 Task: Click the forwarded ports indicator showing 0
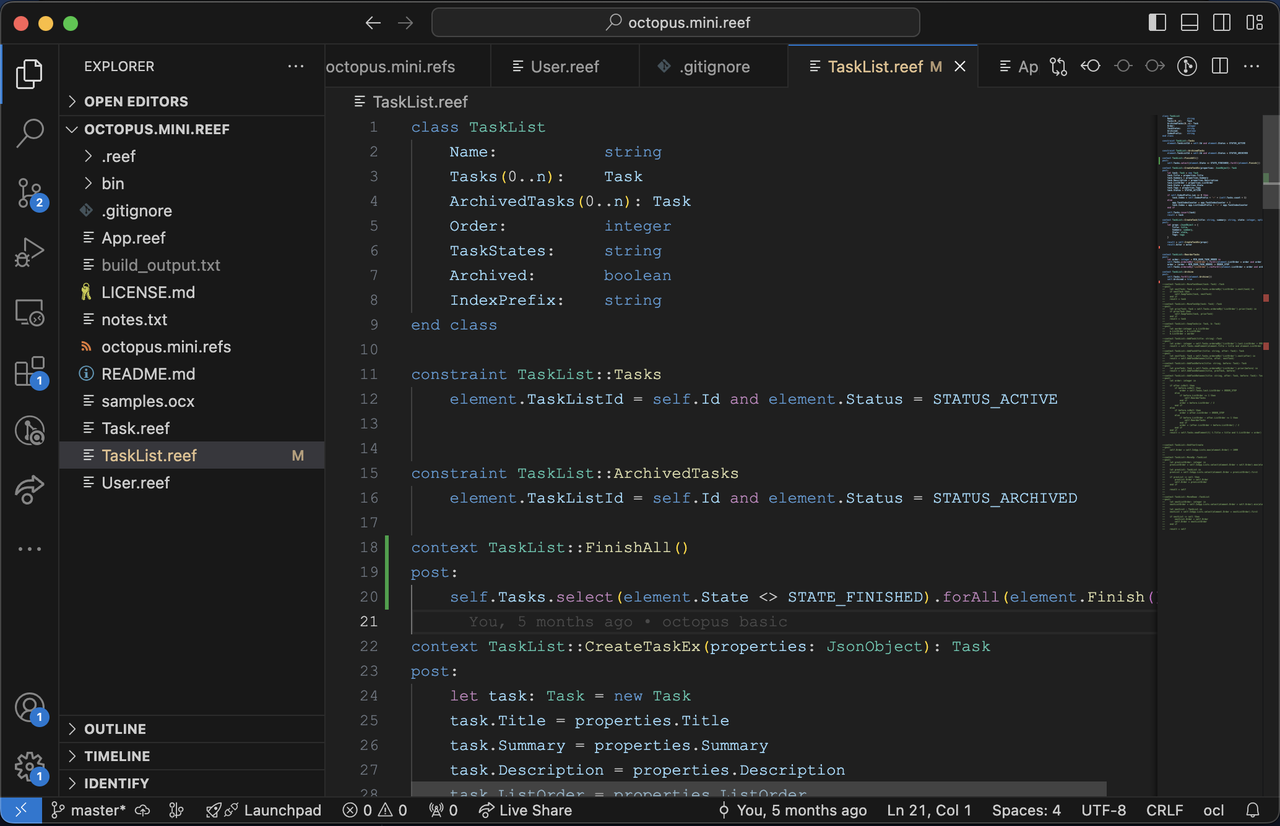(443, 810)
